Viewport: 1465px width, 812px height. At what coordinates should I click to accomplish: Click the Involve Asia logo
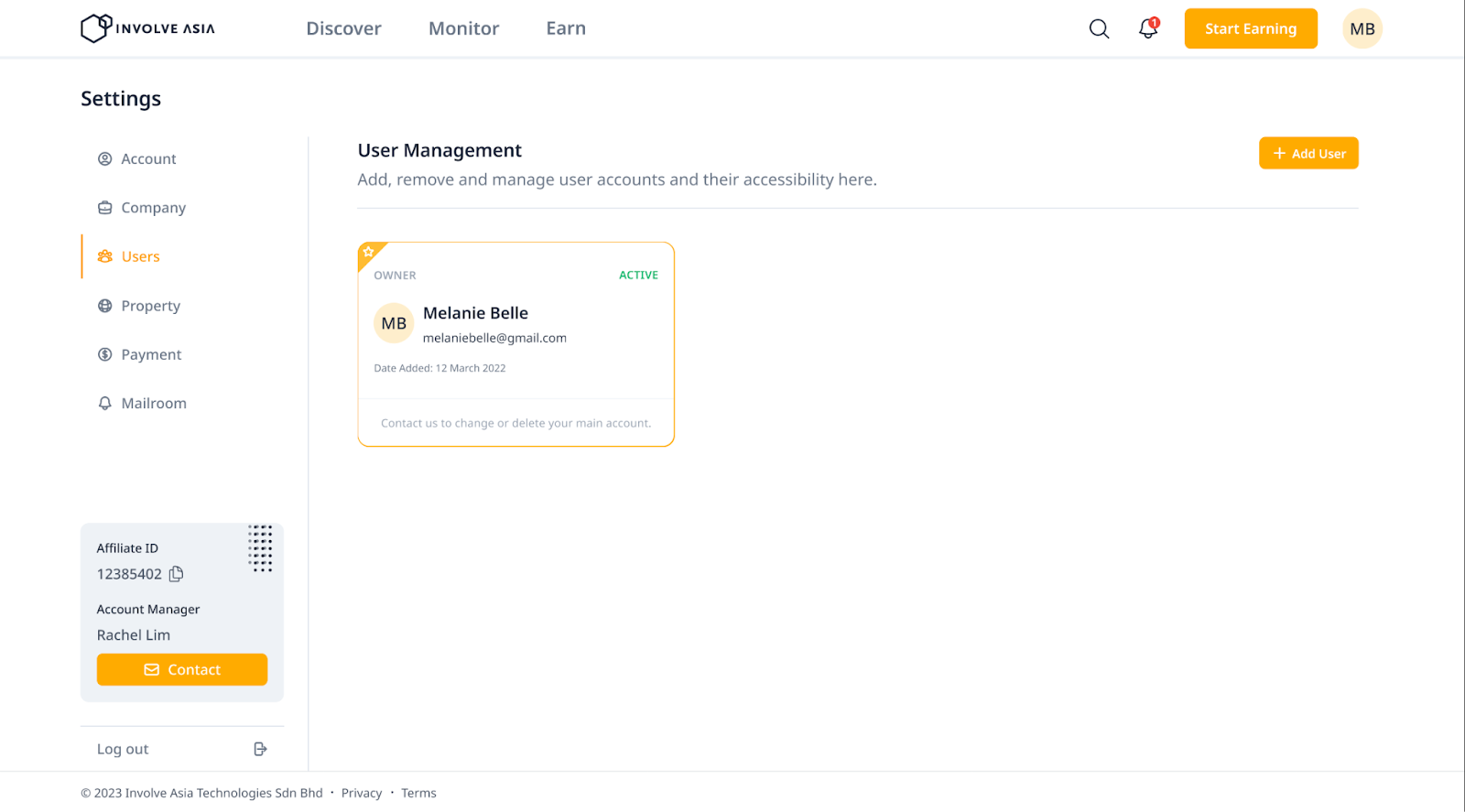click(147, 28)
